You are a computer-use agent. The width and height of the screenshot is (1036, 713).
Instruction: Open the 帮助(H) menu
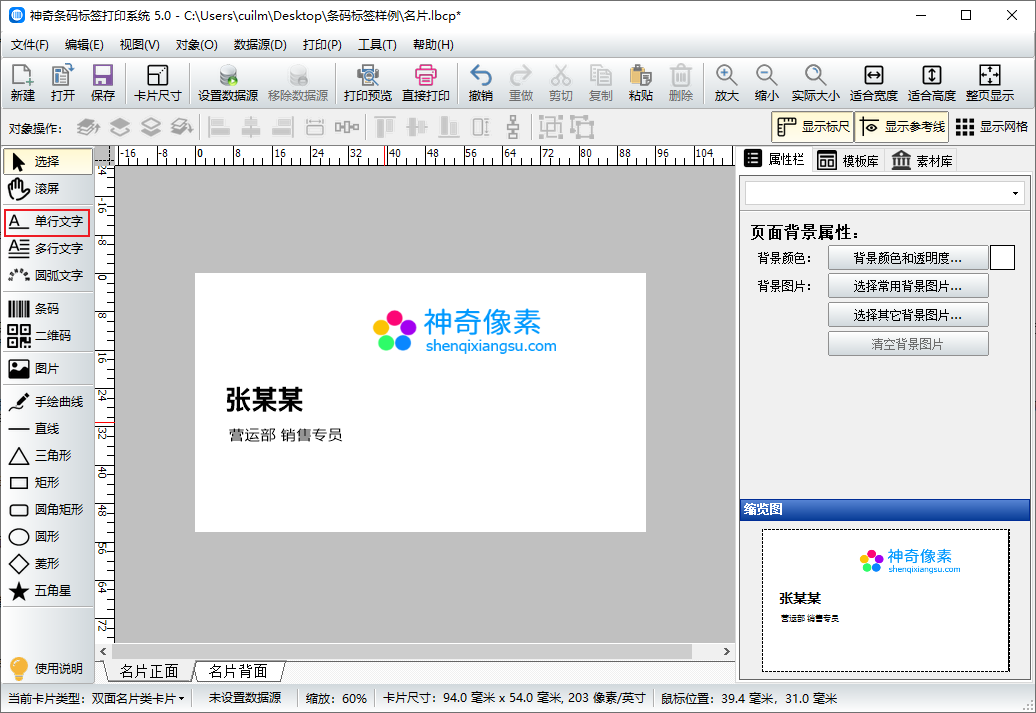click(433, 45)
